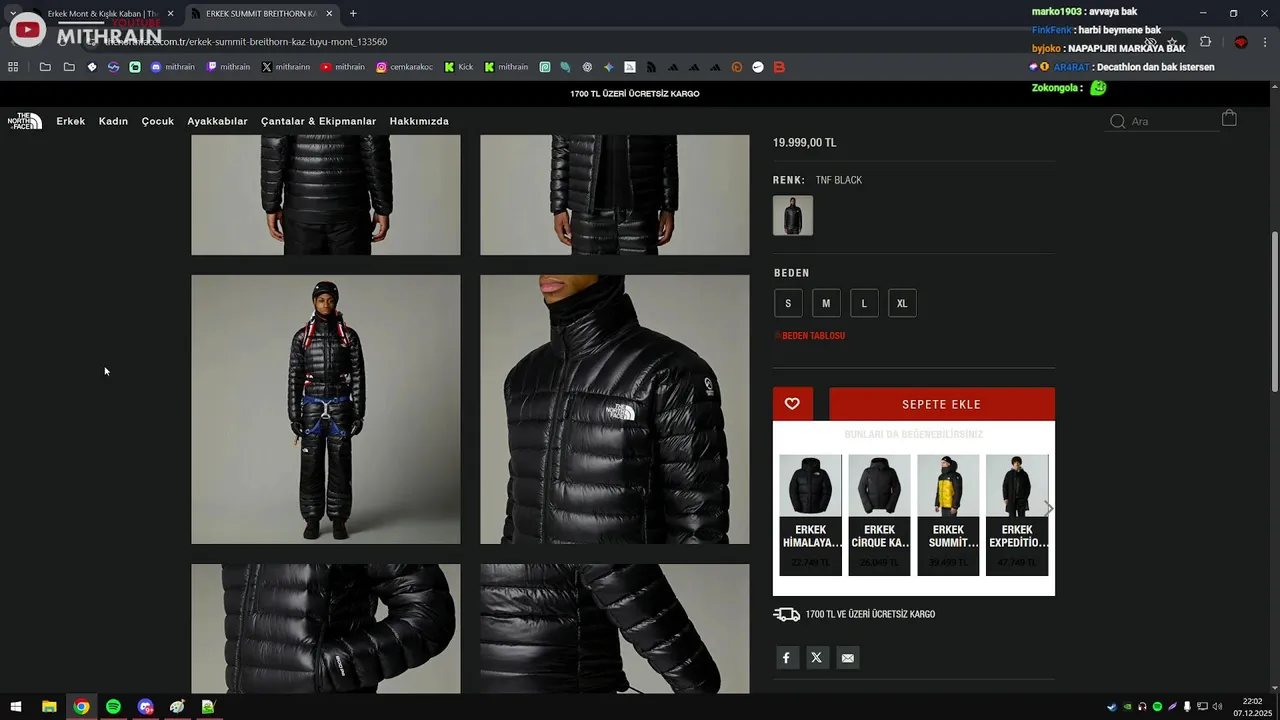Open a new browser tab

pyautogui.click(x=353, y=13)
